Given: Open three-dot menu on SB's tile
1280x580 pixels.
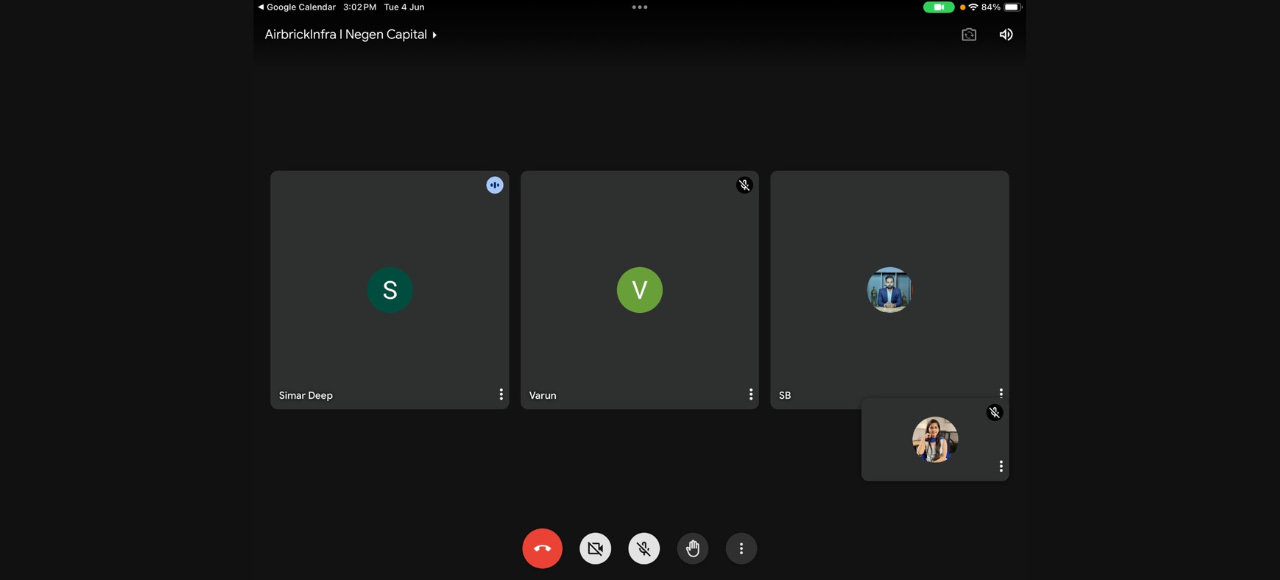Looking at the screenshot, I should [x=1001, y=392].
